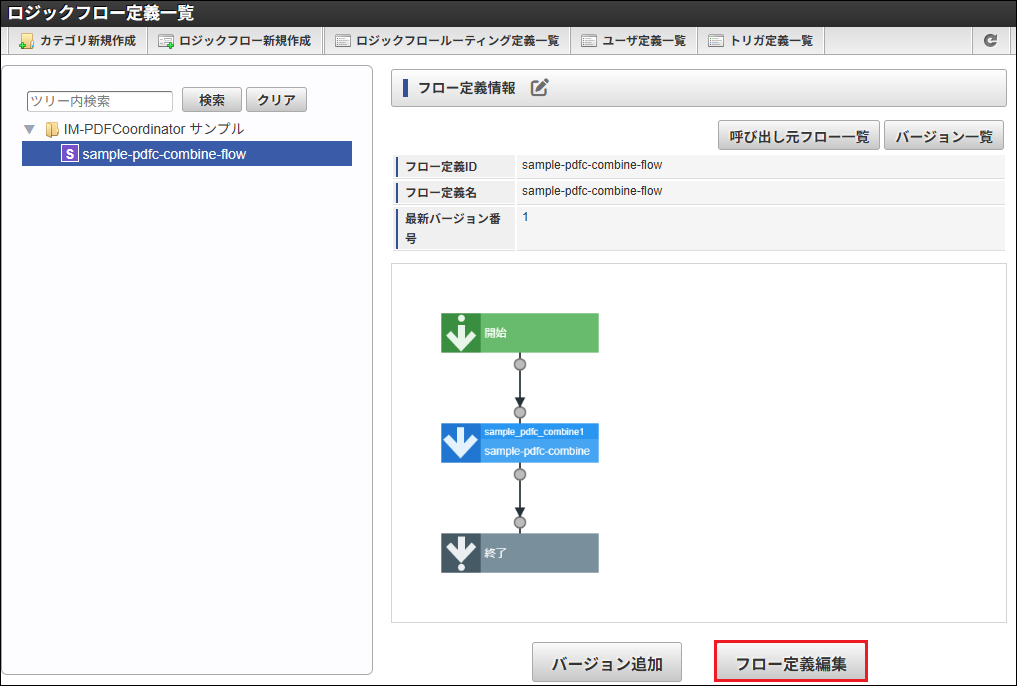Click the 最新バージョン番号 field label
1017x686 pixels.
tap(453, 228)
